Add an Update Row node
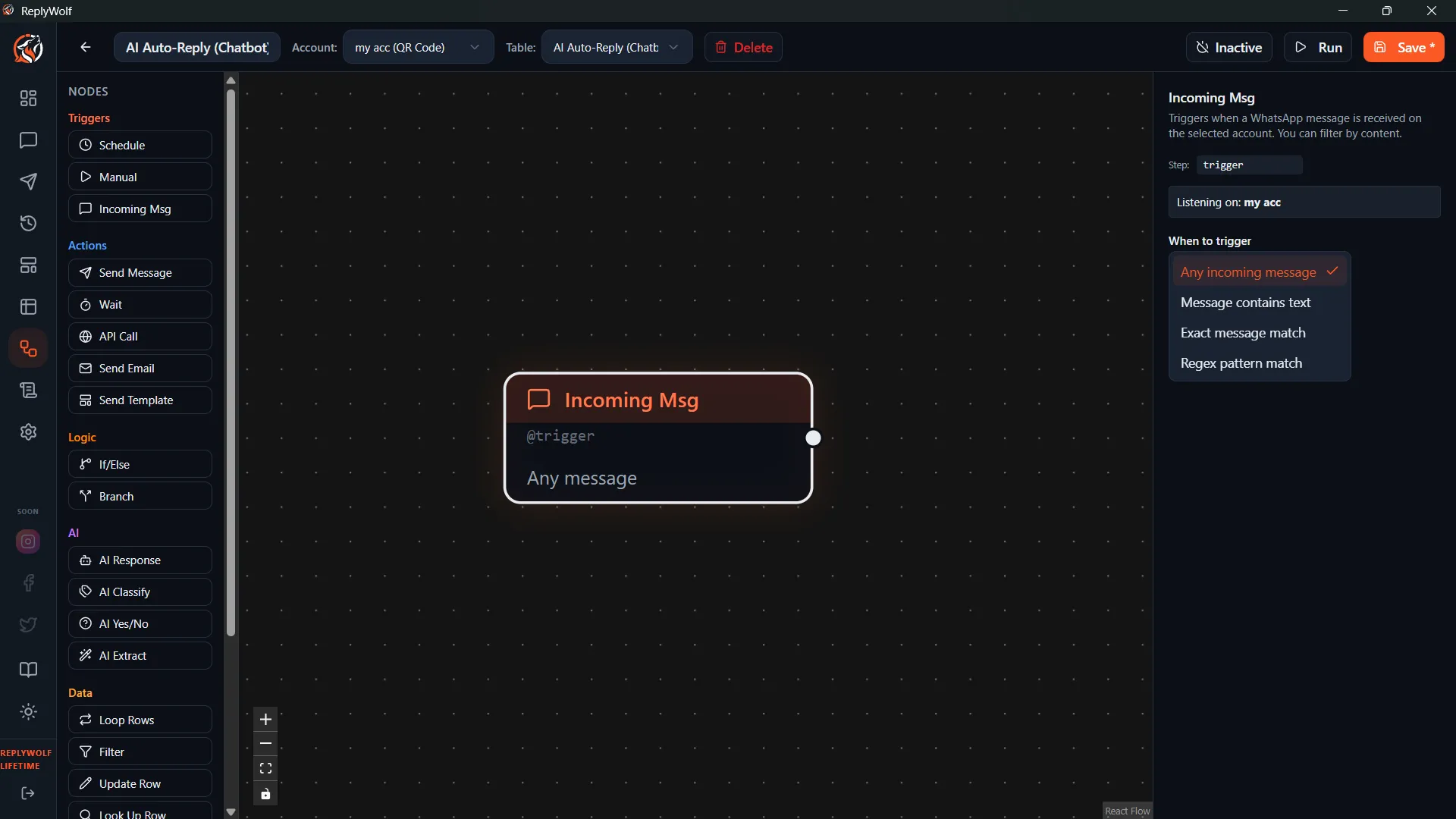Image resolution: width=1456 pixels, height=819 pixels. 140,783
